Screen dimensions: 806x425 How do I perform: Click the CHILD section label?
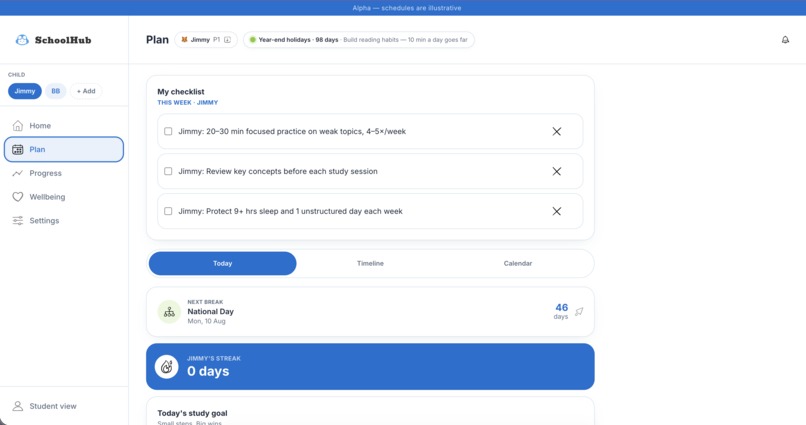tap(16, 75)
